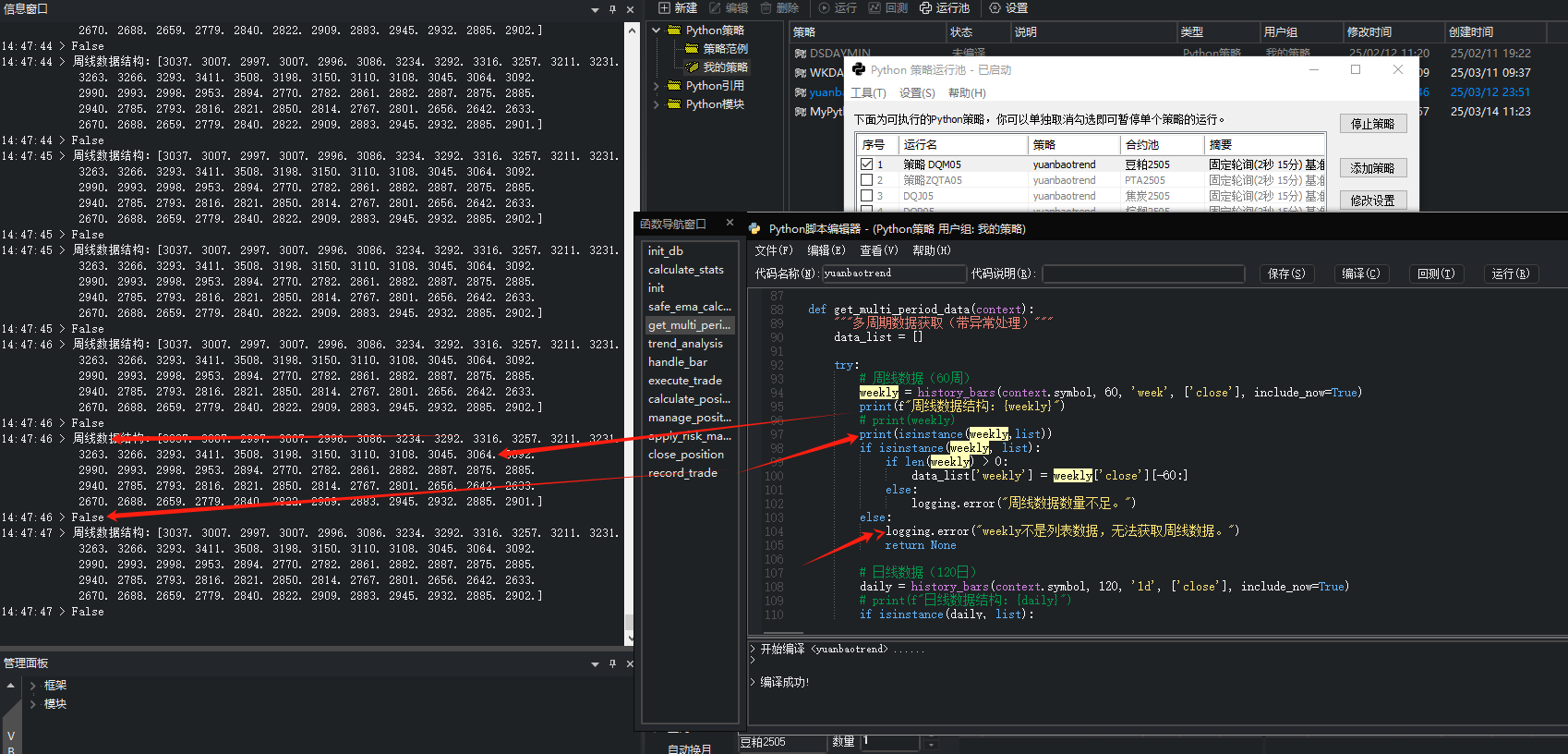Image resolution: width=1568 pixels, height=754 pixels.
Task: Click 编译(C) button in script editor
Action: 1361,274
